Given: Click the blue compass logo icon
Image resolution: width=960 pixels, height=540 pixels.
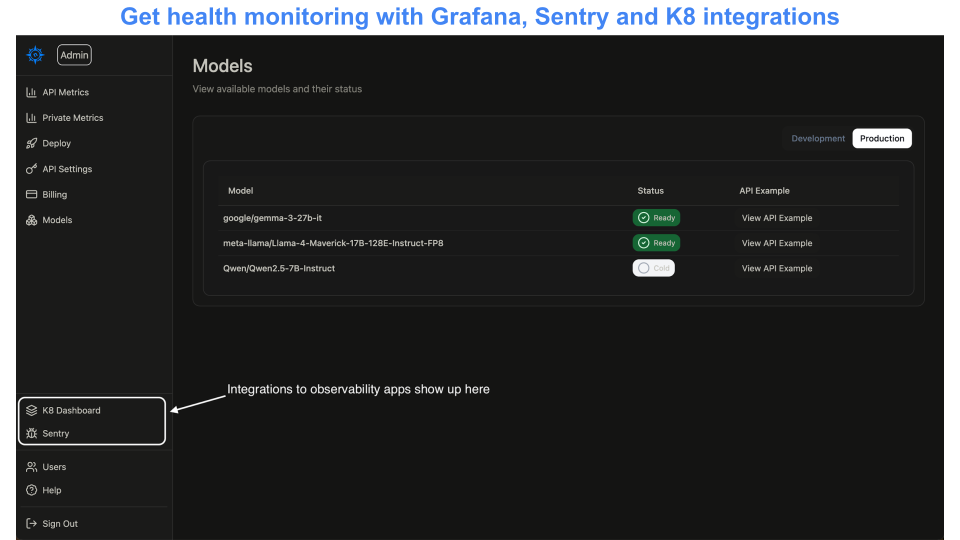Looking at the screenshot, I should (x=35, y=54).
